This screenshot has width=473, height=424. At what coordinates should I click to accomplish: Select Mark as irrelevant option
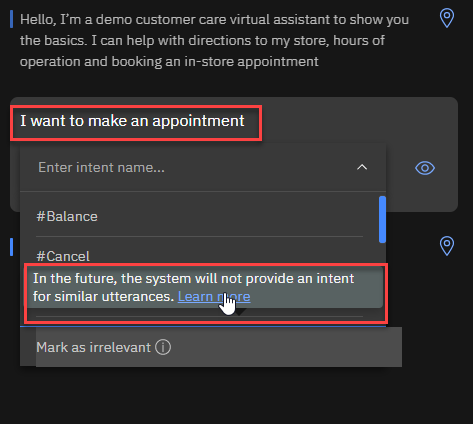click(93, 347)
